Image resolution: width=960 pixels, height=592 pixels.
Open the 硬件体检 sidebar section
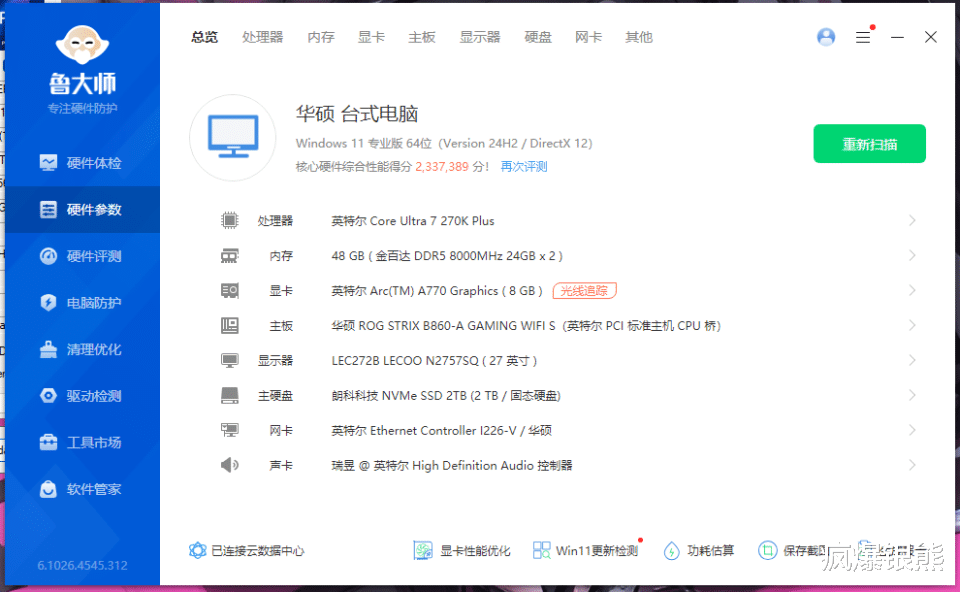pyautogui.click(x=81, y=163)
